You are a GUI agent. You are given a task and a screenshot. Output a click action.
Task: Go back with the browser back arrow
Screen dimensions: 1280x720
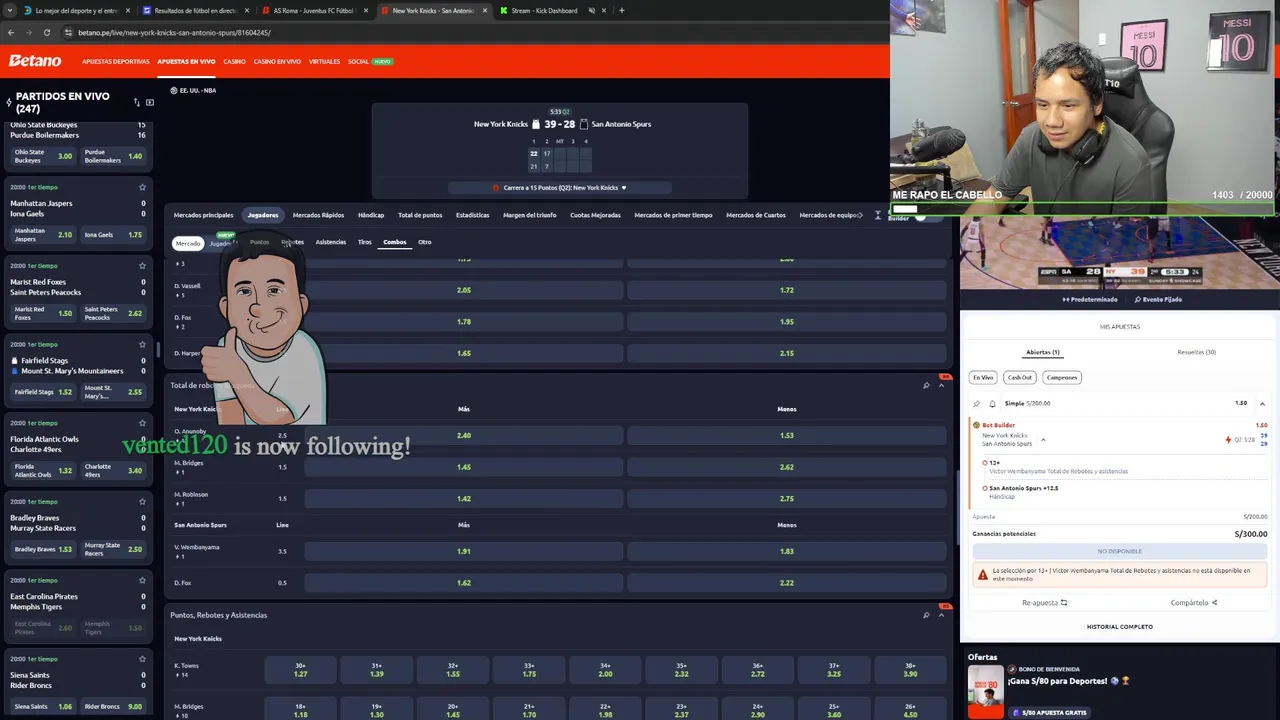tap(10, 32)
